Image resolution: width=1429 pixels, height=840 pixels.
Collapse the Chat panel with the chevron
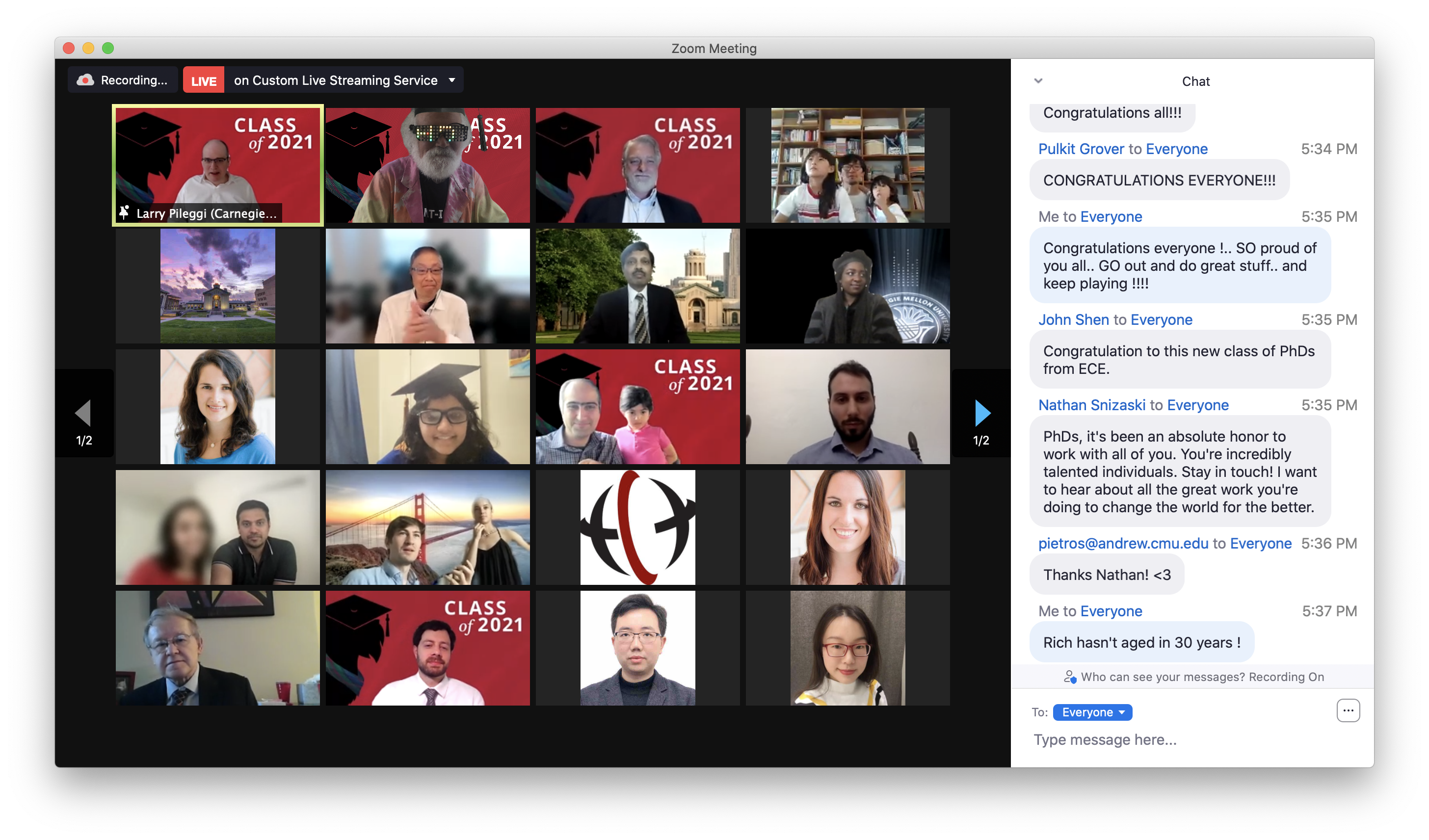1038,80
